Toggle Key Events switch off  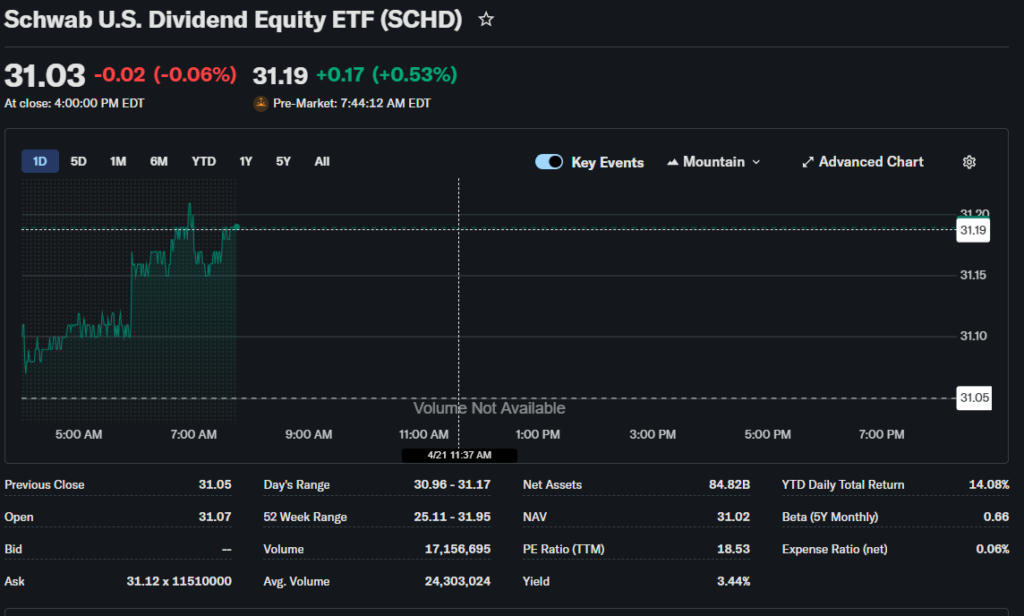coord(549,162)
